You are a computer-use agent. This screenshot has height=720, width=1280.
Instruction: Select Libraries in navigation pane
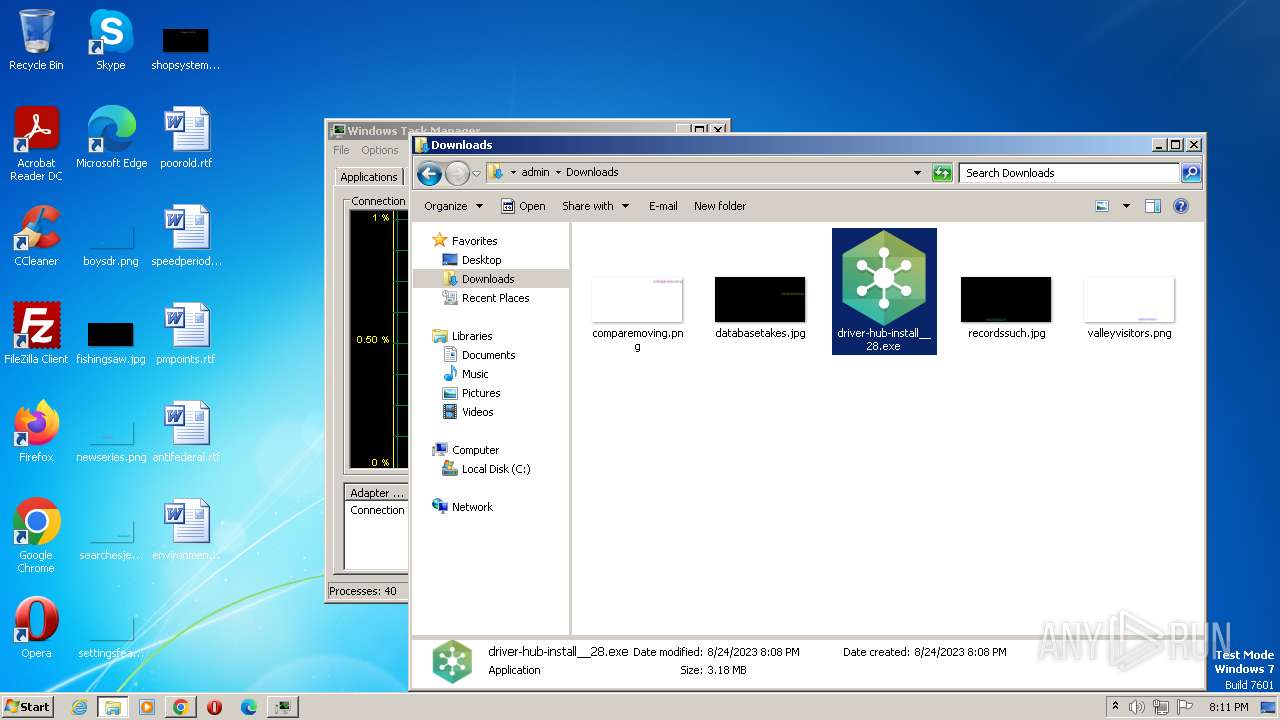471,336
